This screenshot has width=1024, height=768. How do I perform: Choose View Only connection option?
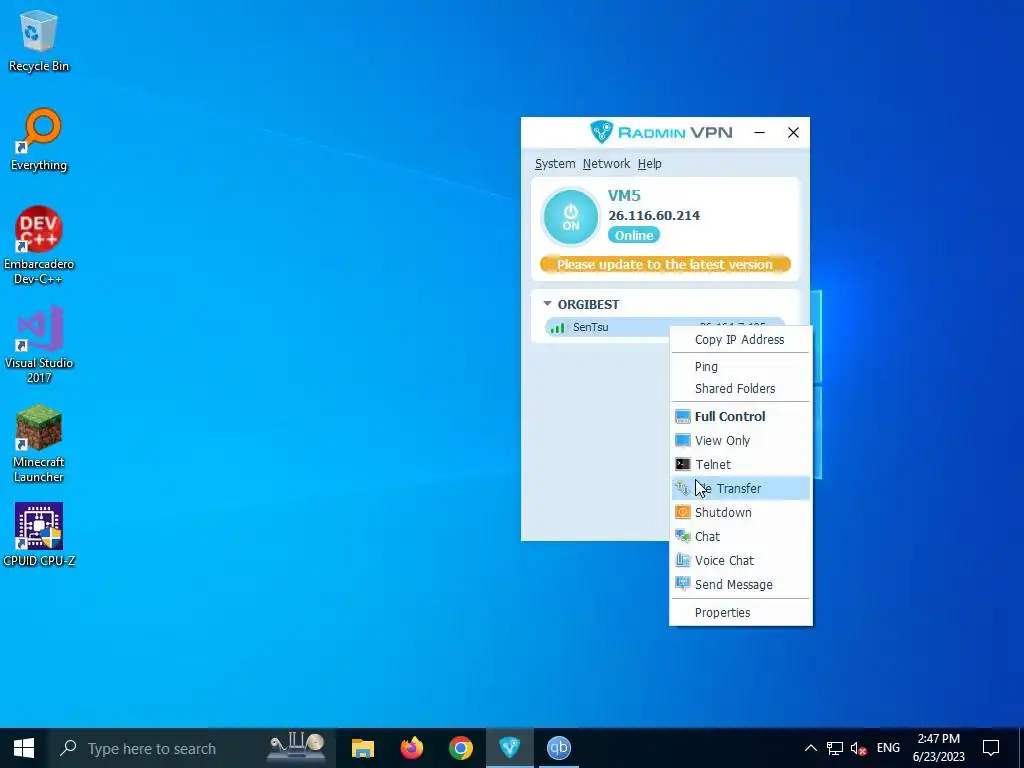[x=741, y=441]
